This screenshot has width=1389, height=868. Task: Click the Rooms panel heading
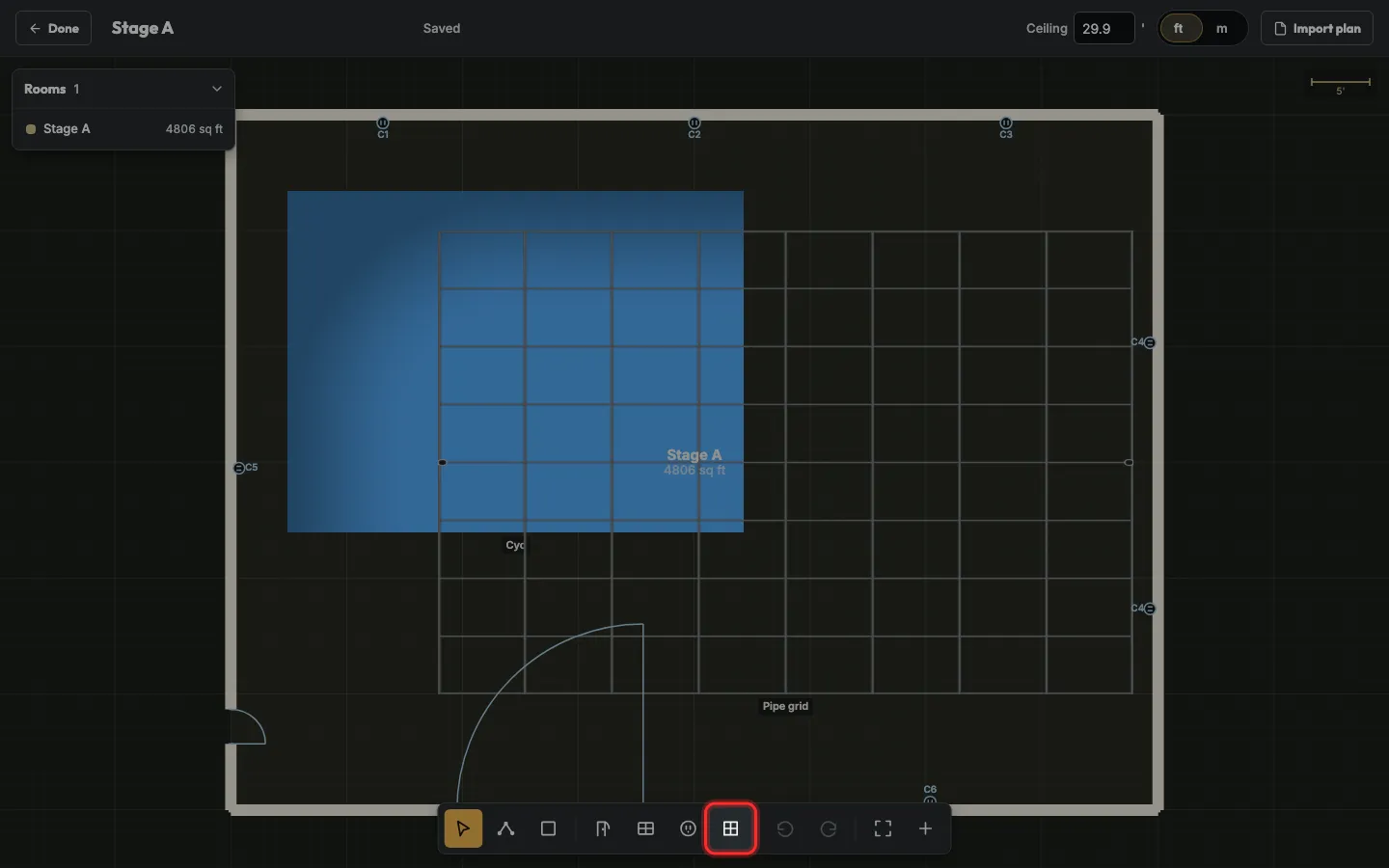45,89
